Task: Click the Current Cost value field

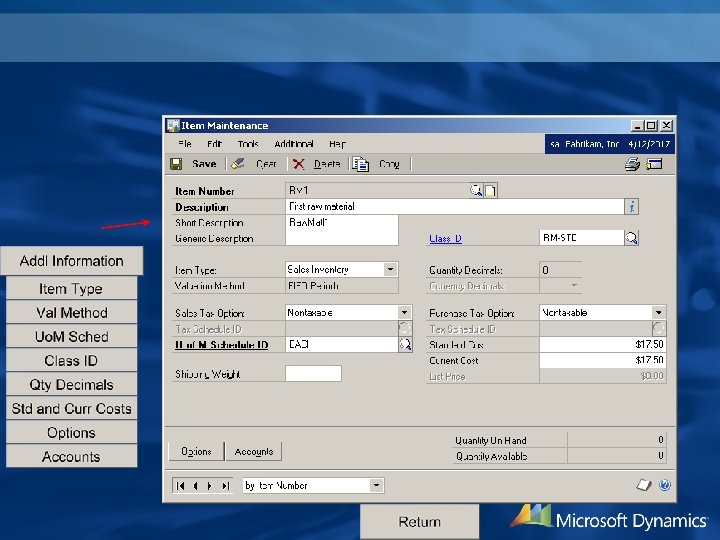Action: pos(602,360)
